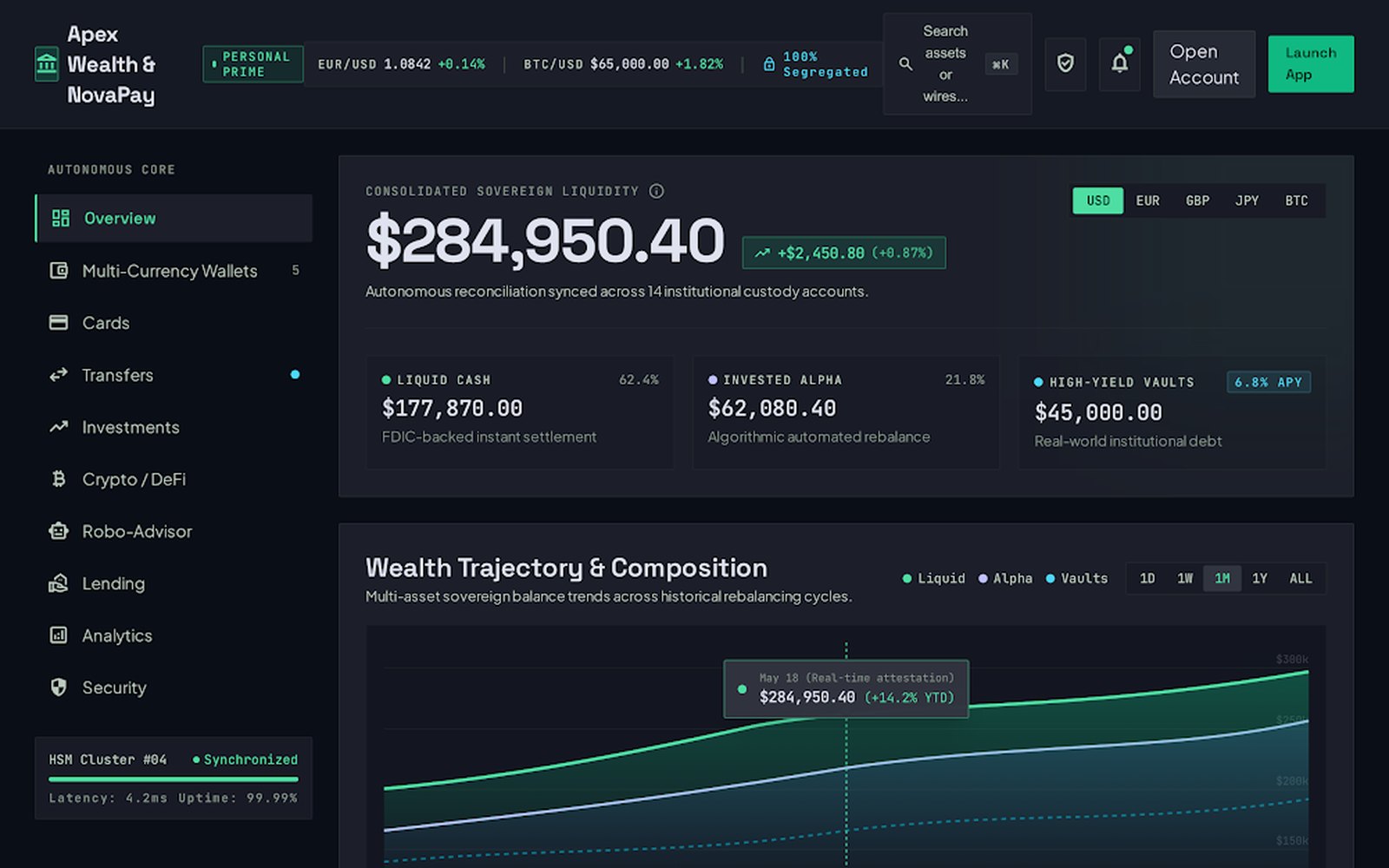Open the shield verification icon in header
The image size is (1389, 868).
click(1065, 63)
